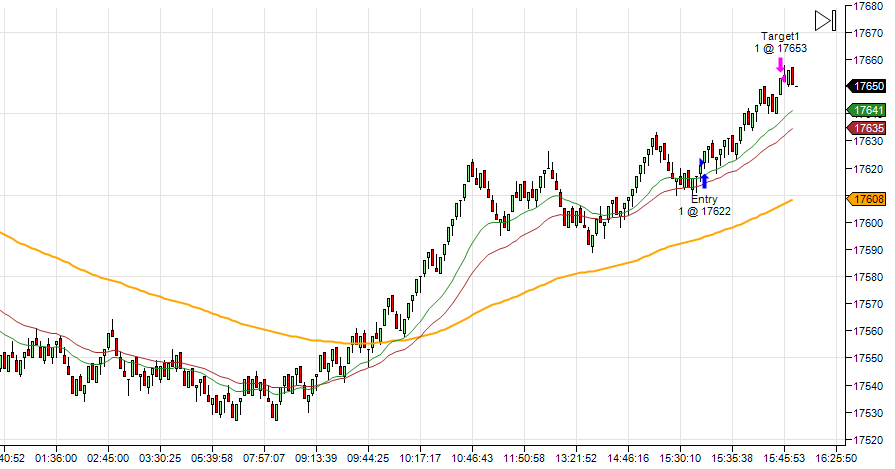Screen dimensions: 895x469
Task: Click the 17680 price axis label
Action: point(868,6)
